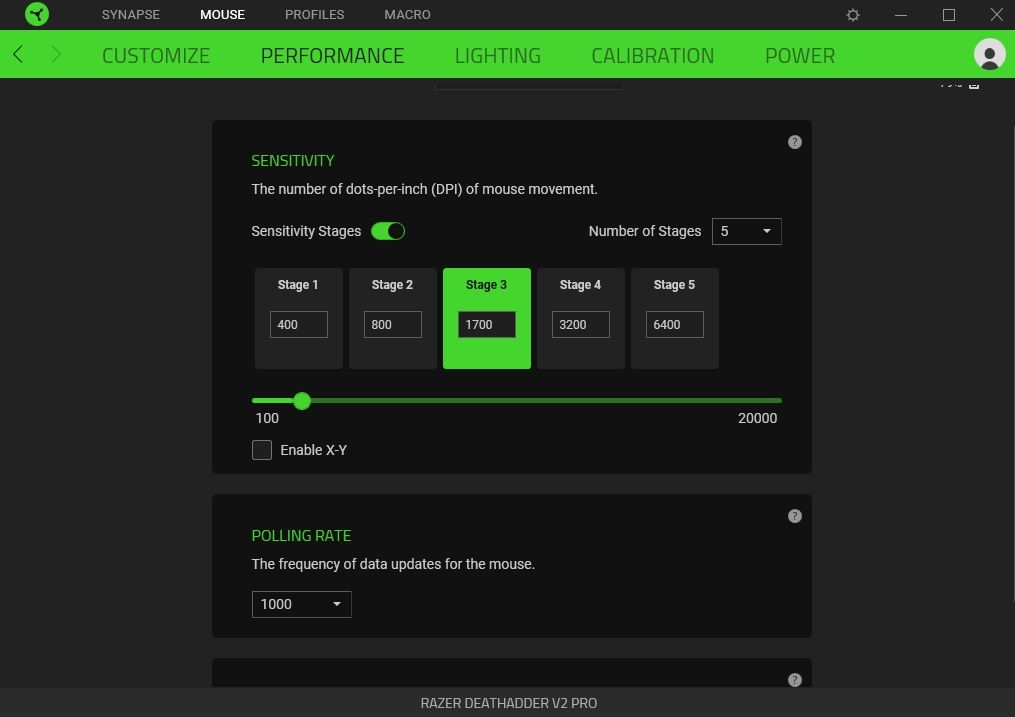This screenshot has height=717, width=1015.
Task: Click the DPI slider handle
Action: tap(302, 401)
